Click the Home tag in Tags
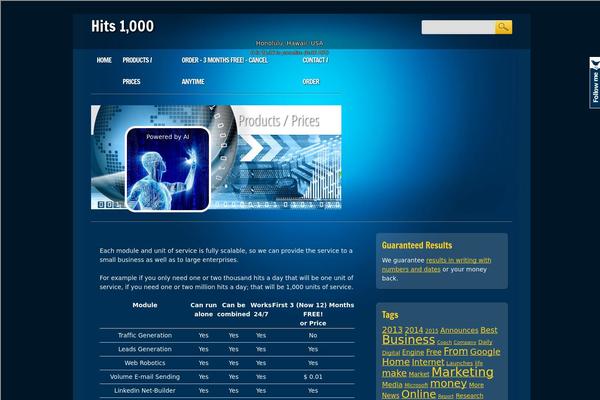 click(x=396, y=362)
